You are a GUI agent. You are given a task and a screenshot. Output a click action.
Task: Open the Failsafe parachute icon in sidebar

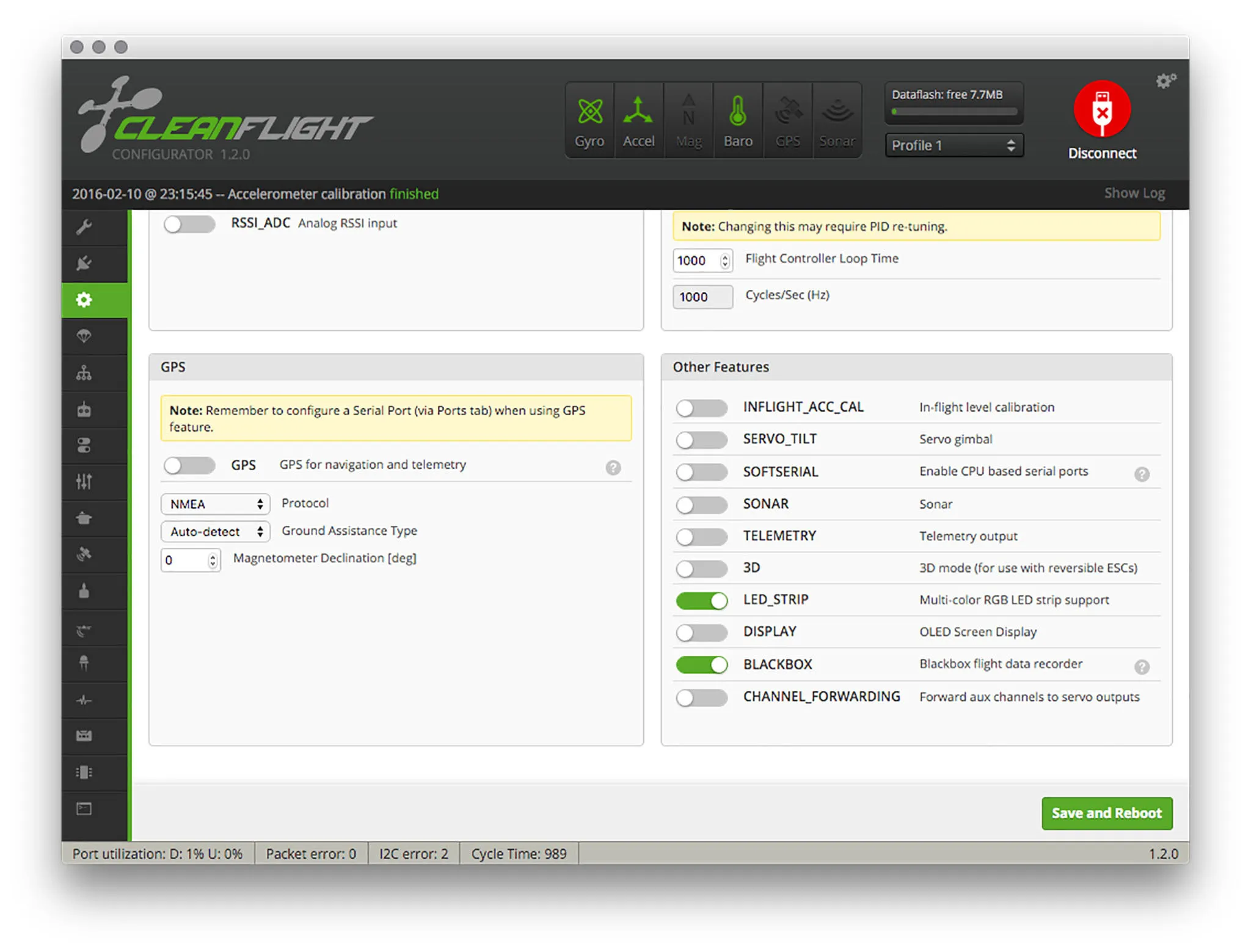(x=84, y=336)
